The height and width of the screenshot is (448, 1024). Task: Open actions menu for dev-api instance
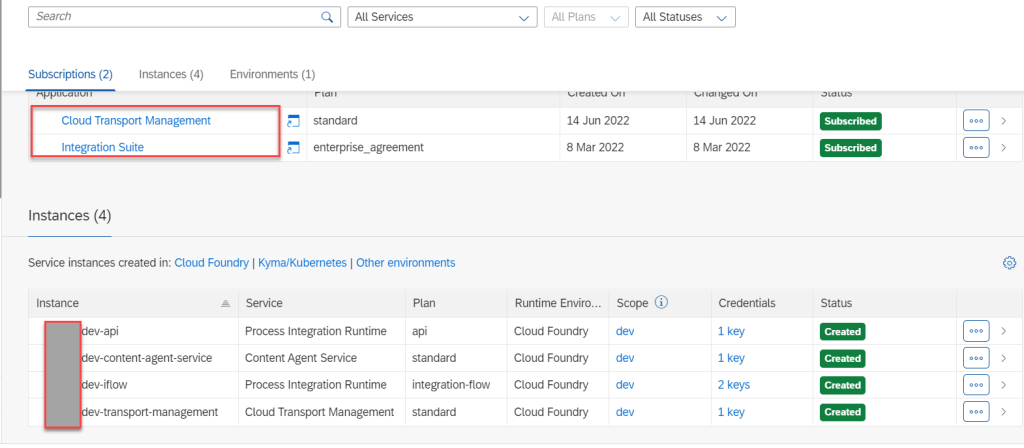coord(976,331)
